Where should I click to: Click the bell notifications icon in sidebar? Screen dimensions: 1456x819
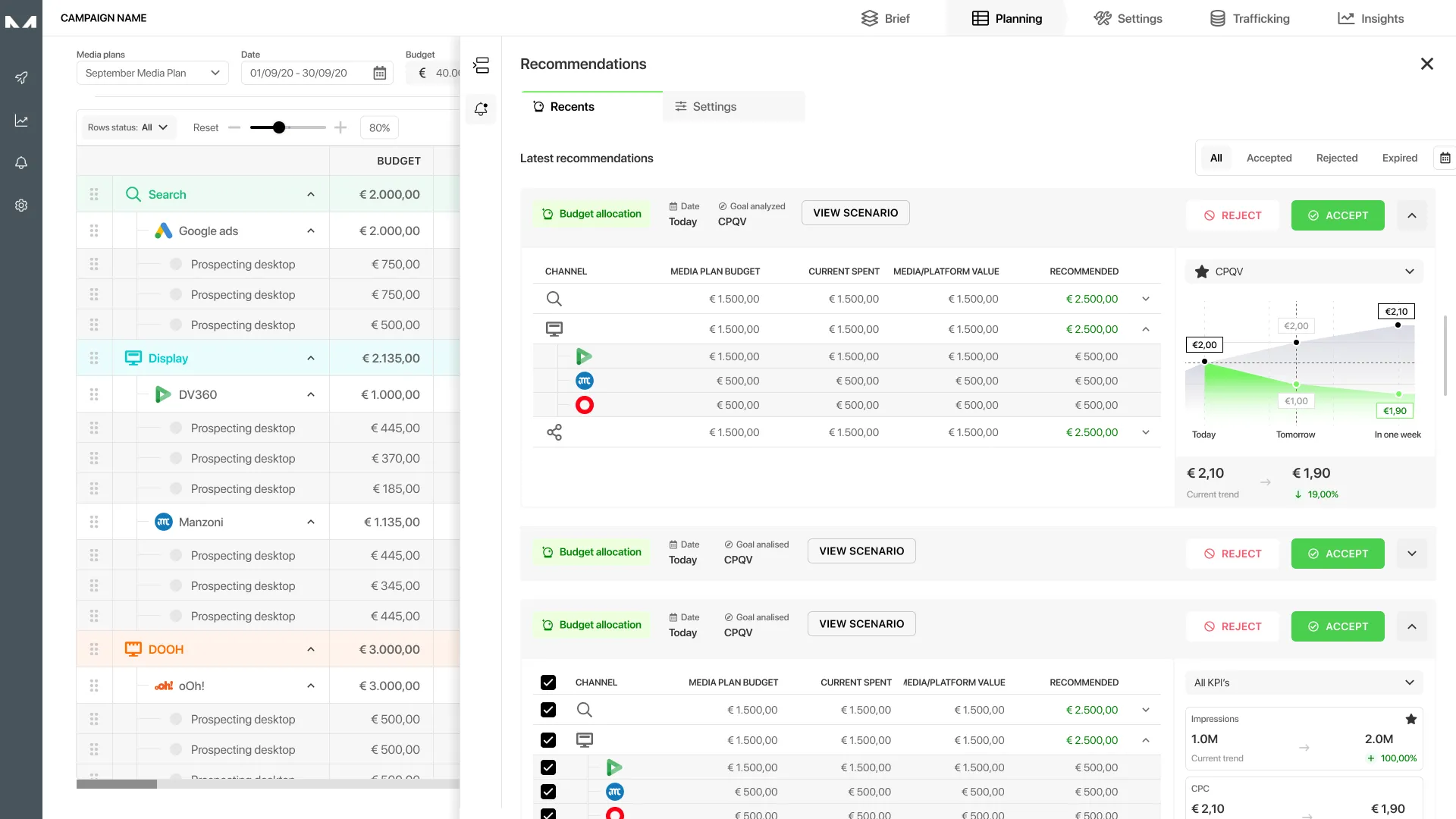tap(21, 163)
